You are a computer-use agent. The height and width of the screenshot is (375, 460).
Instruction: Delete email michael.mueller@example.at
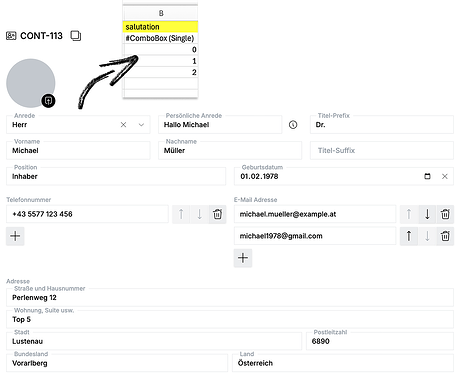445,214
